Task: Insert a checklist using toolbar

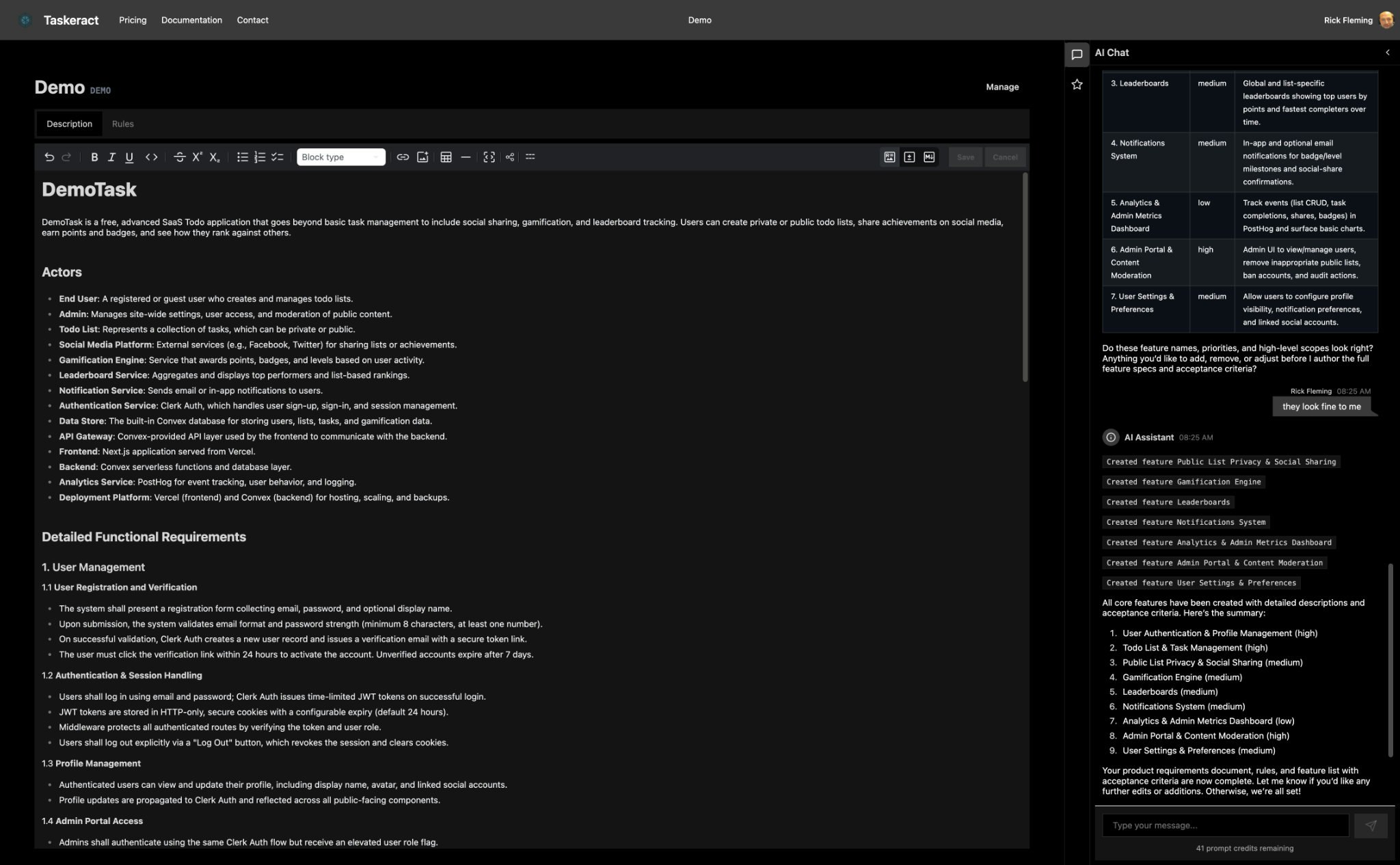Action: [277, 157]
